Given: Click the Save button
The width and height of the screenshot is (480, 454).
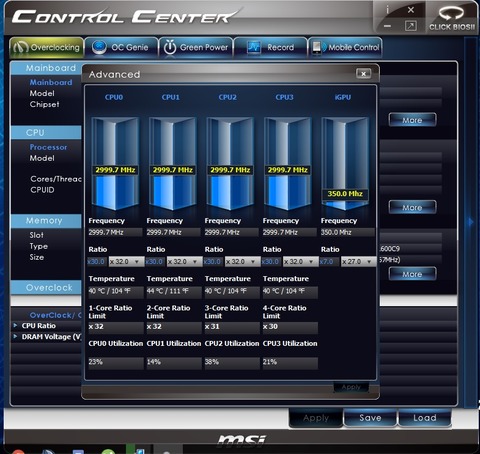Looking at the screenshot, I should click(x=370, y=418).
